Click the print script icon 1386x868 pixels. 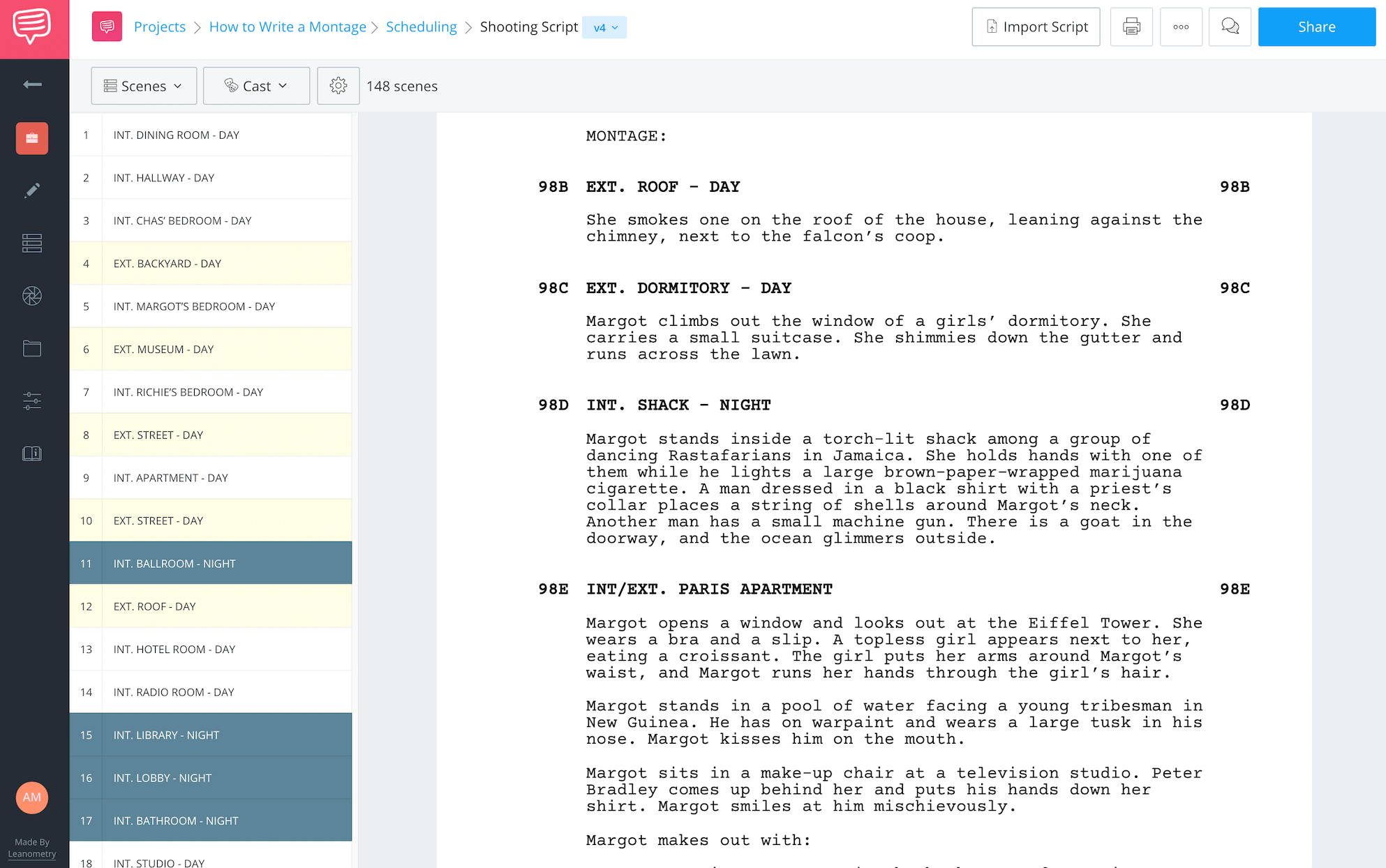(1131, 27)
